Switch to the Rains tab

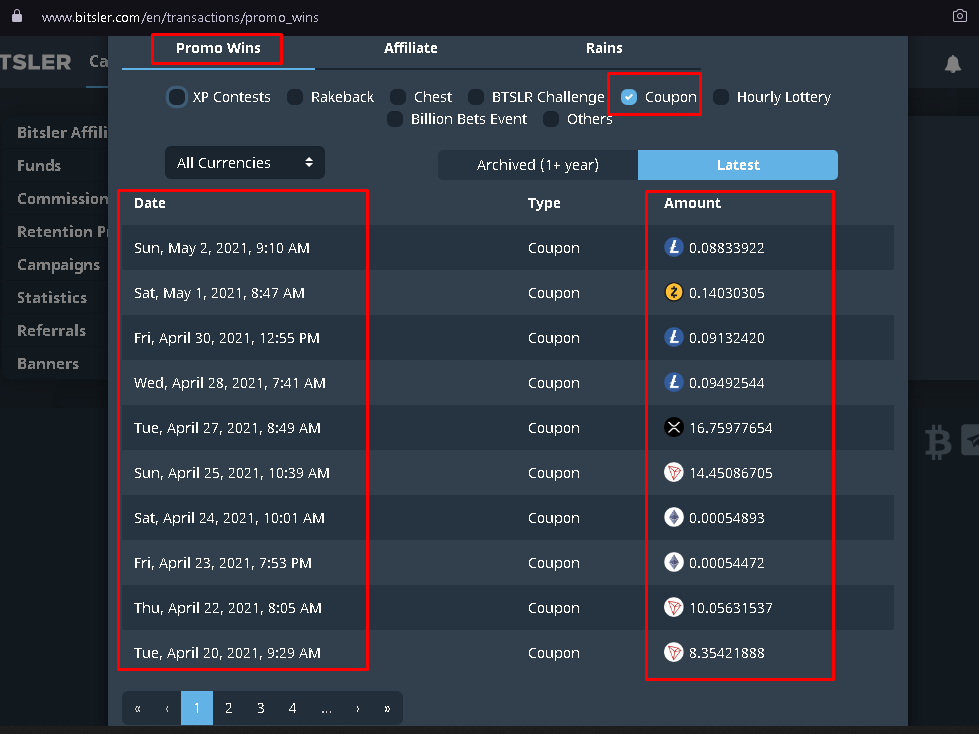[x=604, y=48]
